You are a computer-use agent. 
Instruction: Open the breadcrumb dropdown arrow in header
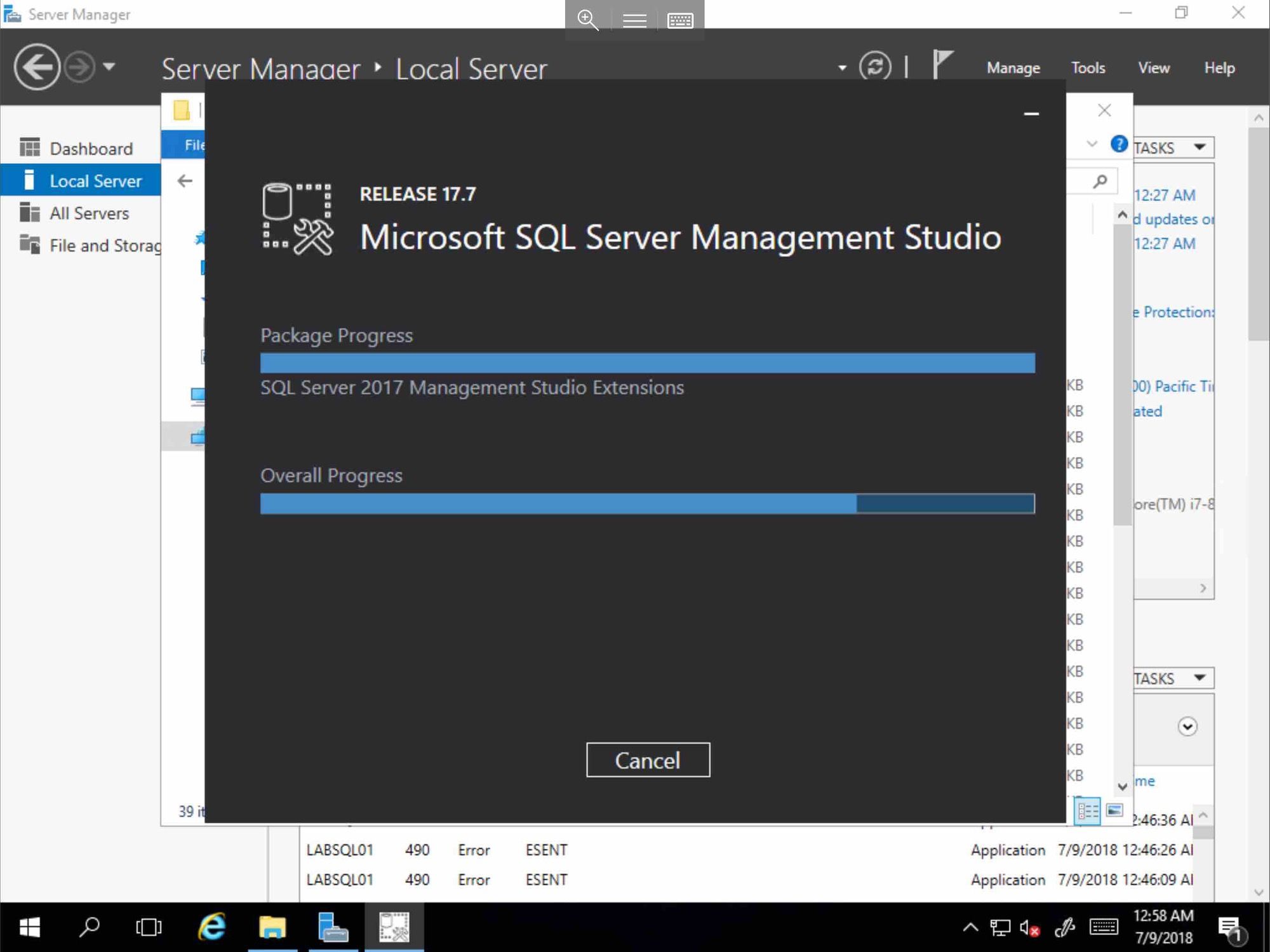[842, 67]
